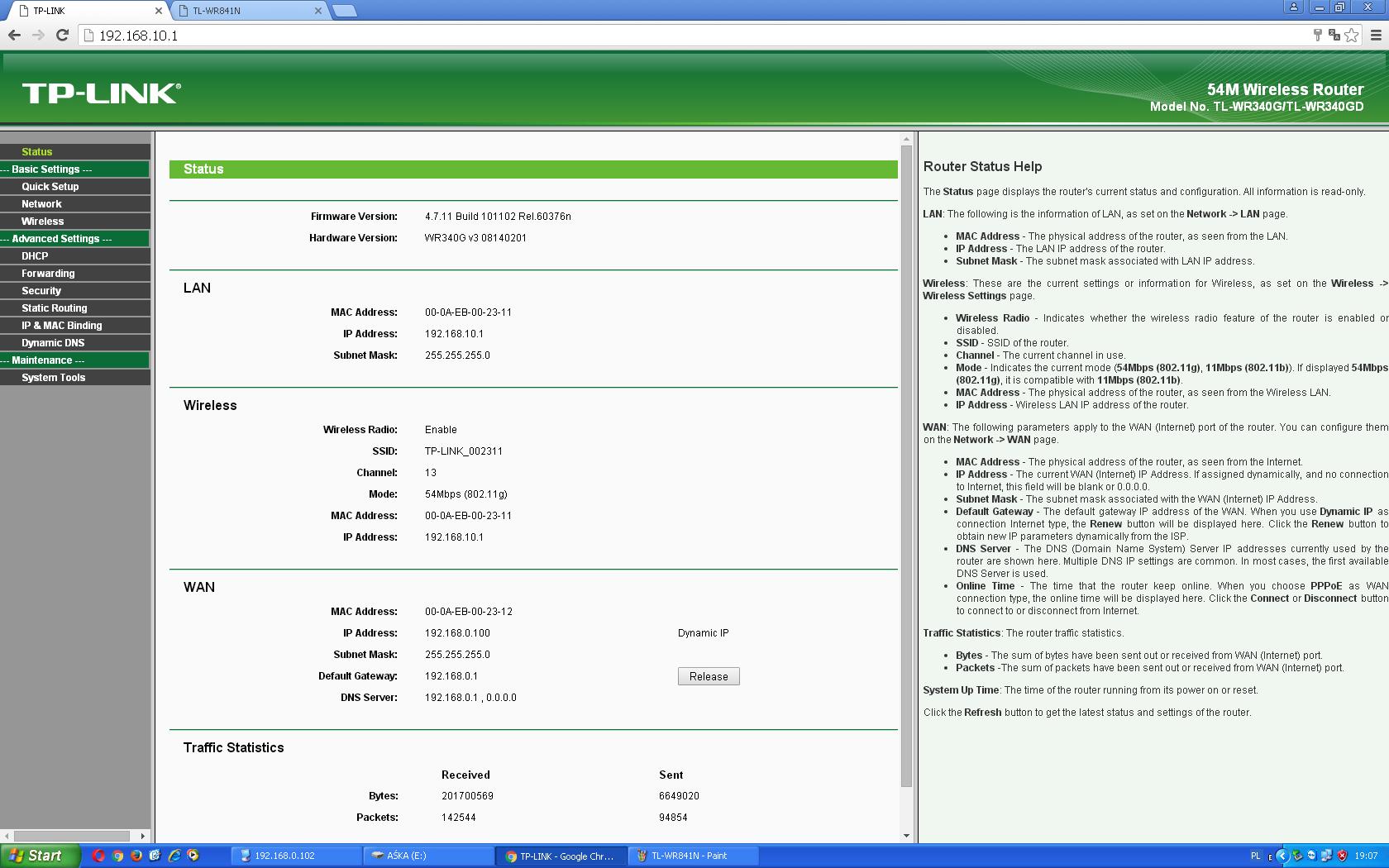The width and height of the screenshot is (1389, 868).
Task: Switch to AŚKA (E:) taskbar window
Action: click(428, 856)
